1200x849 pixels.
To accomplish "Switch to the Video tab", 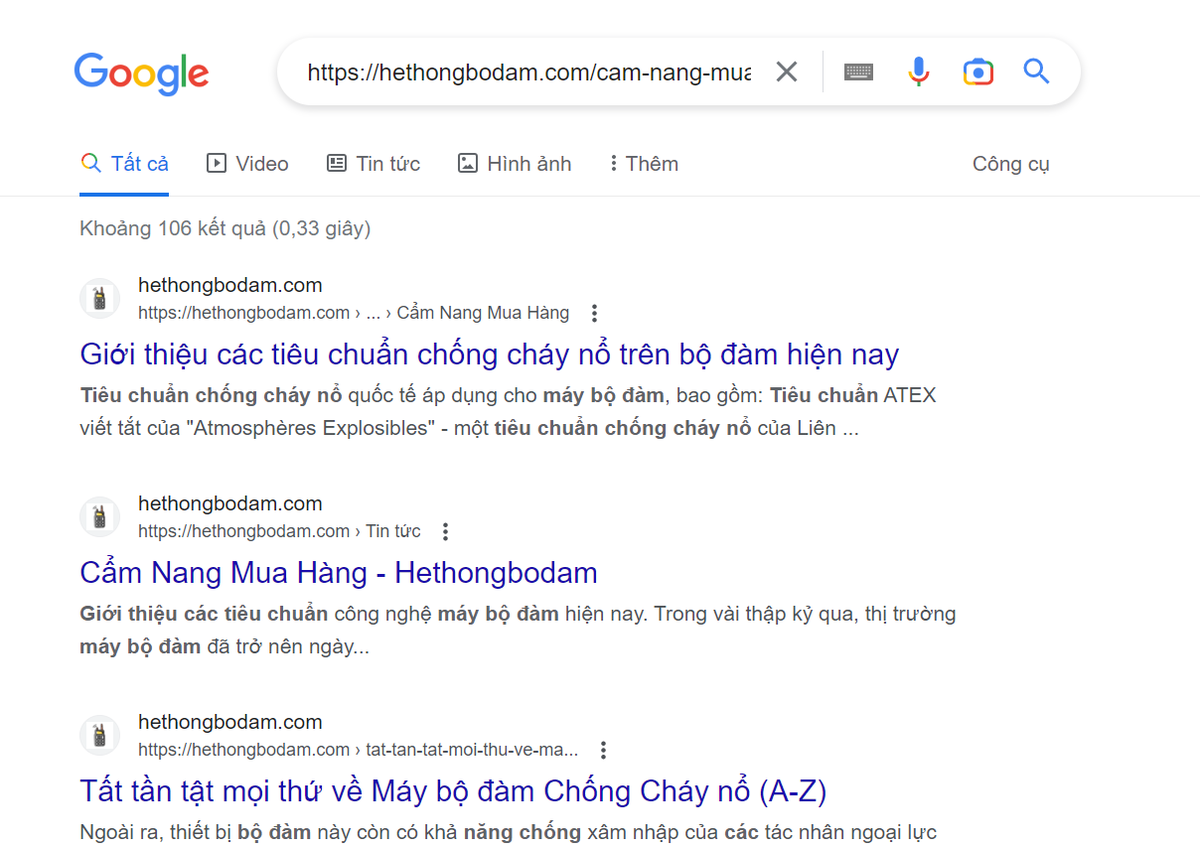I will (x=247, y=164).
